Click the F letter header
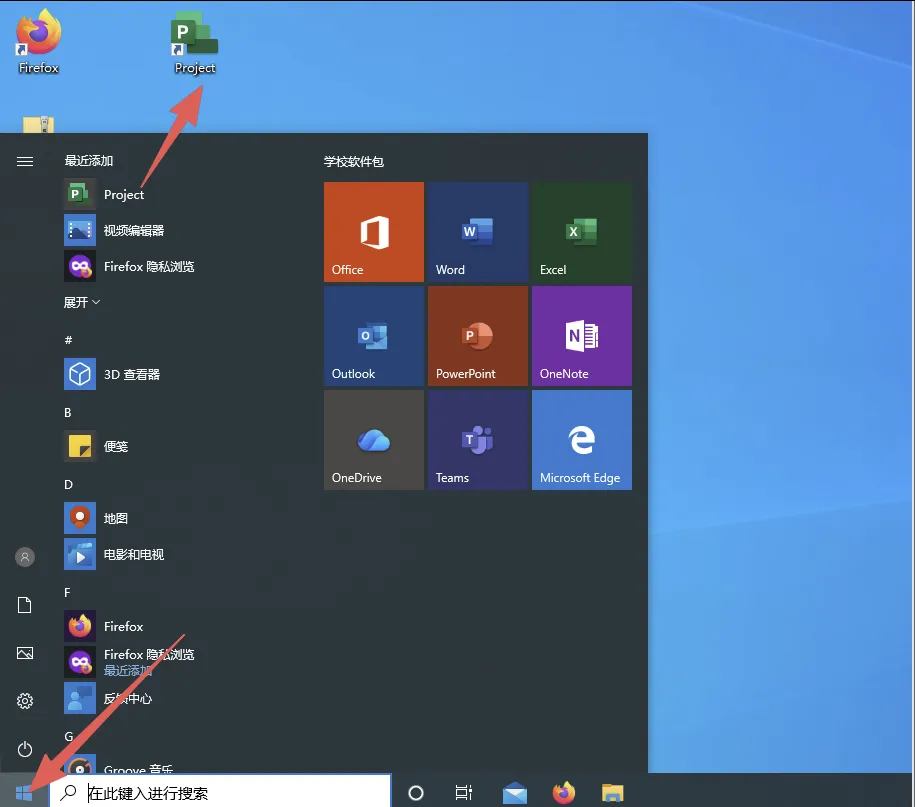915x807 pixels. [67, 592]
